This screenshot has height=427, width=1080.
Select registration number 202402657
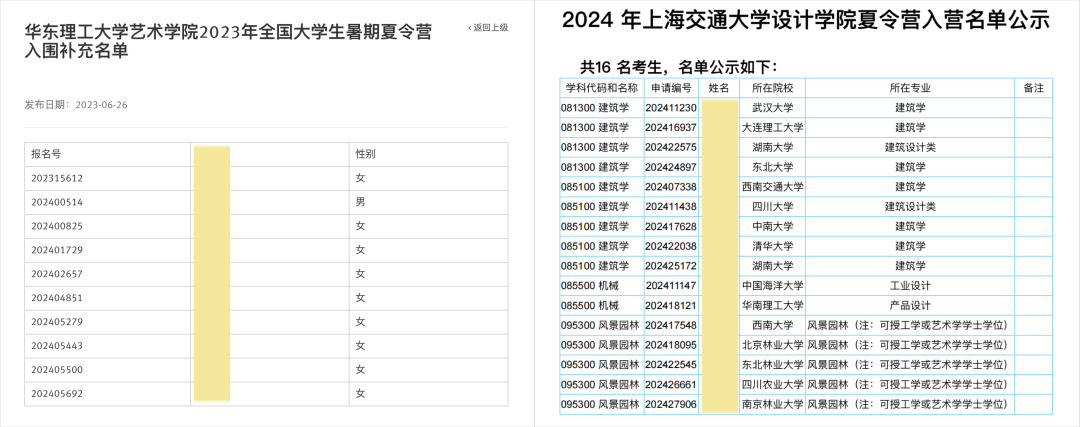point(57,274)
